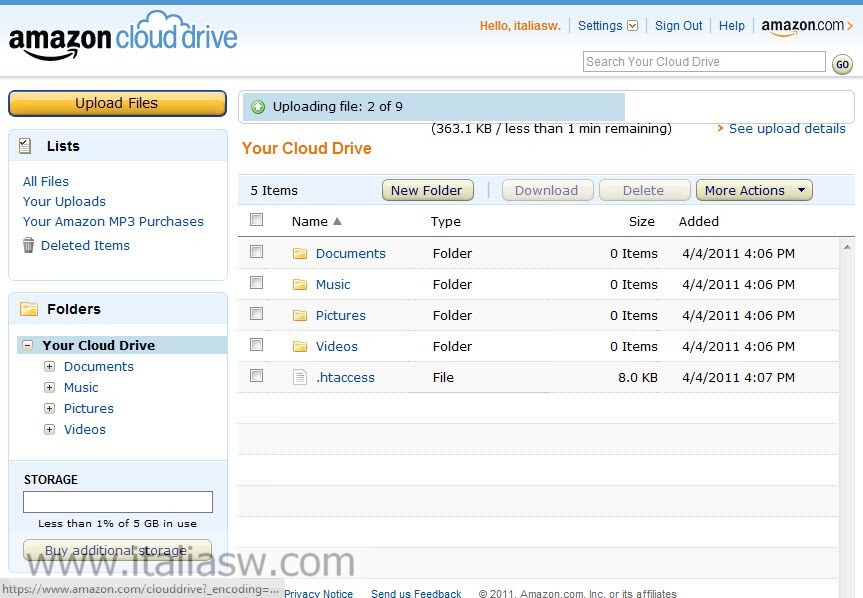Open the Videos folder link in list
The image size is (863, 598).
[x=337, y=347]
